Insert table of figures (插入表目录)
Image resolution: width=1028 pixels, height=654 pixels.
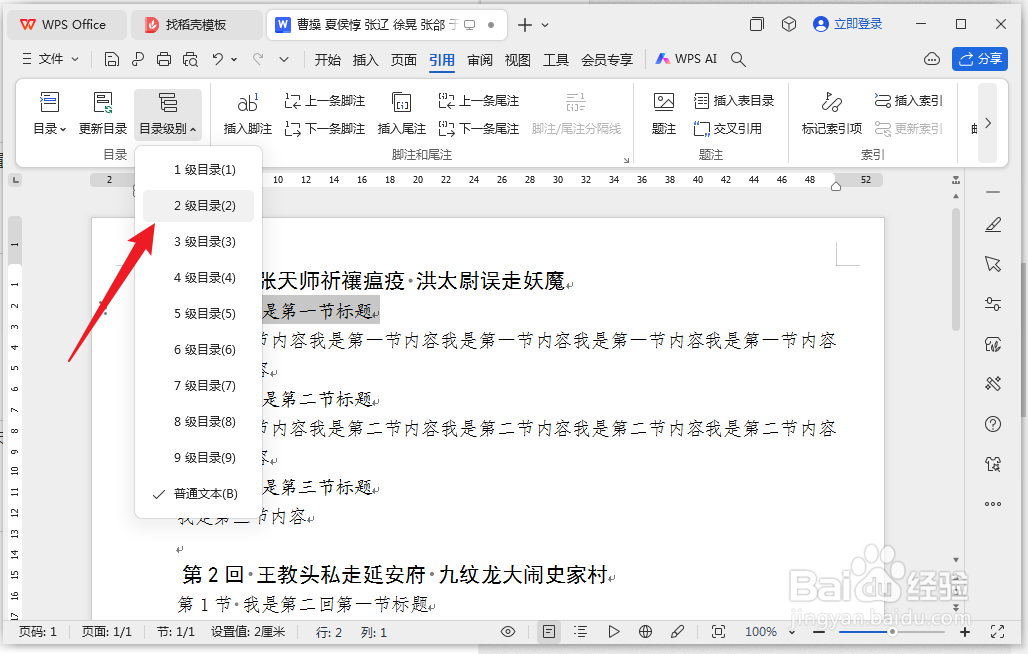pyautogui.click(x=734, y=101)
